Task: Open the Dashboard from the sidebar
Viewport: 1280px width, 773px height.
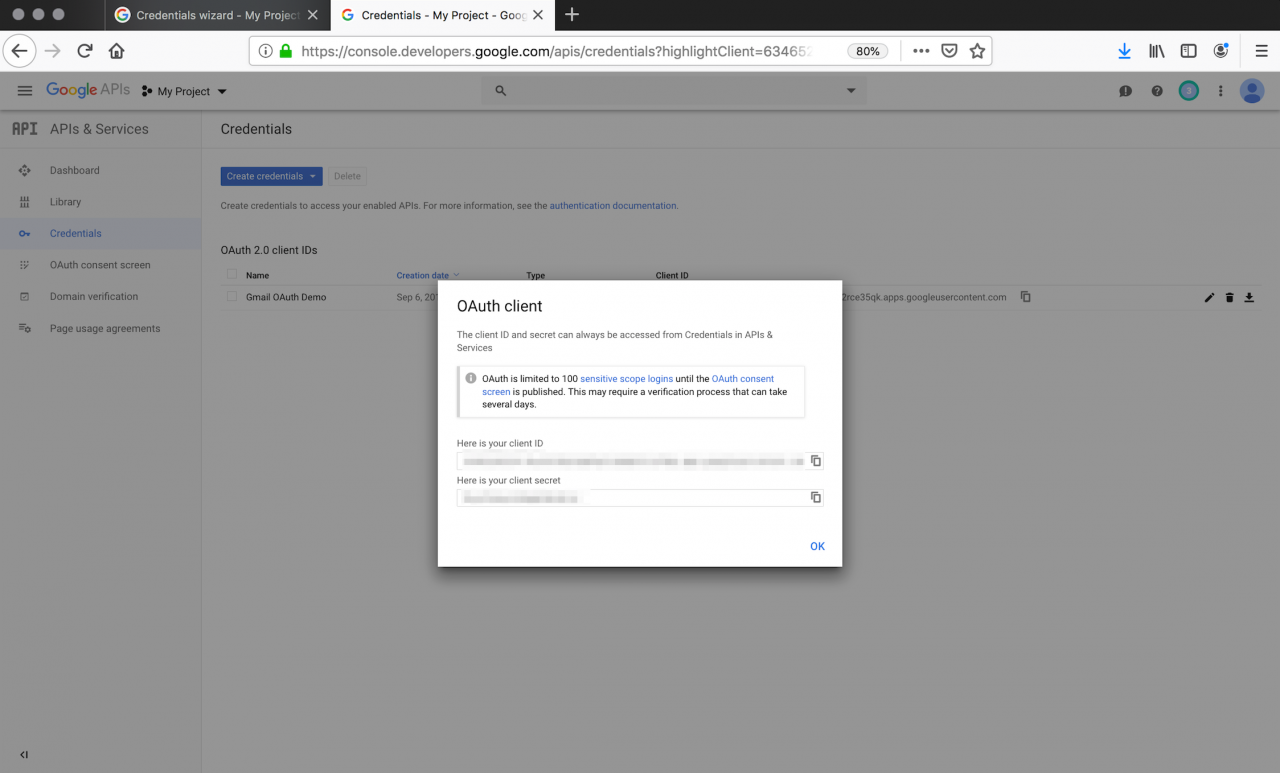Action: tap(76, 170)
